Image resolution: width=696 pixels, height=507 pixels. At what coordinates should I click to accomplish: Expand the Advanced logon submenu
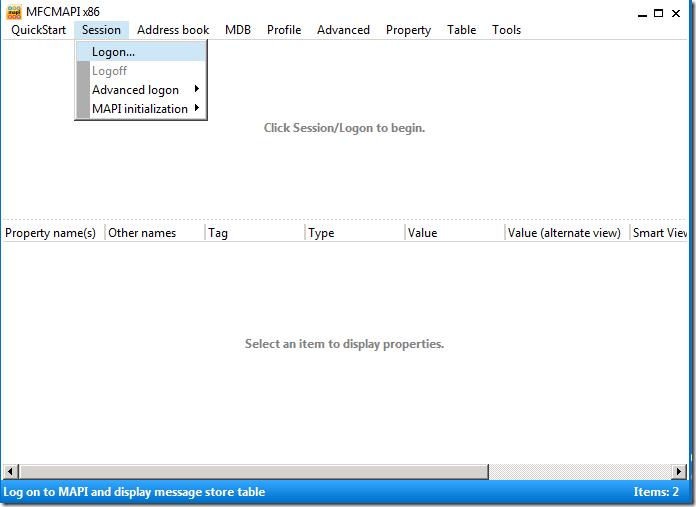click(x=141, y=90)
